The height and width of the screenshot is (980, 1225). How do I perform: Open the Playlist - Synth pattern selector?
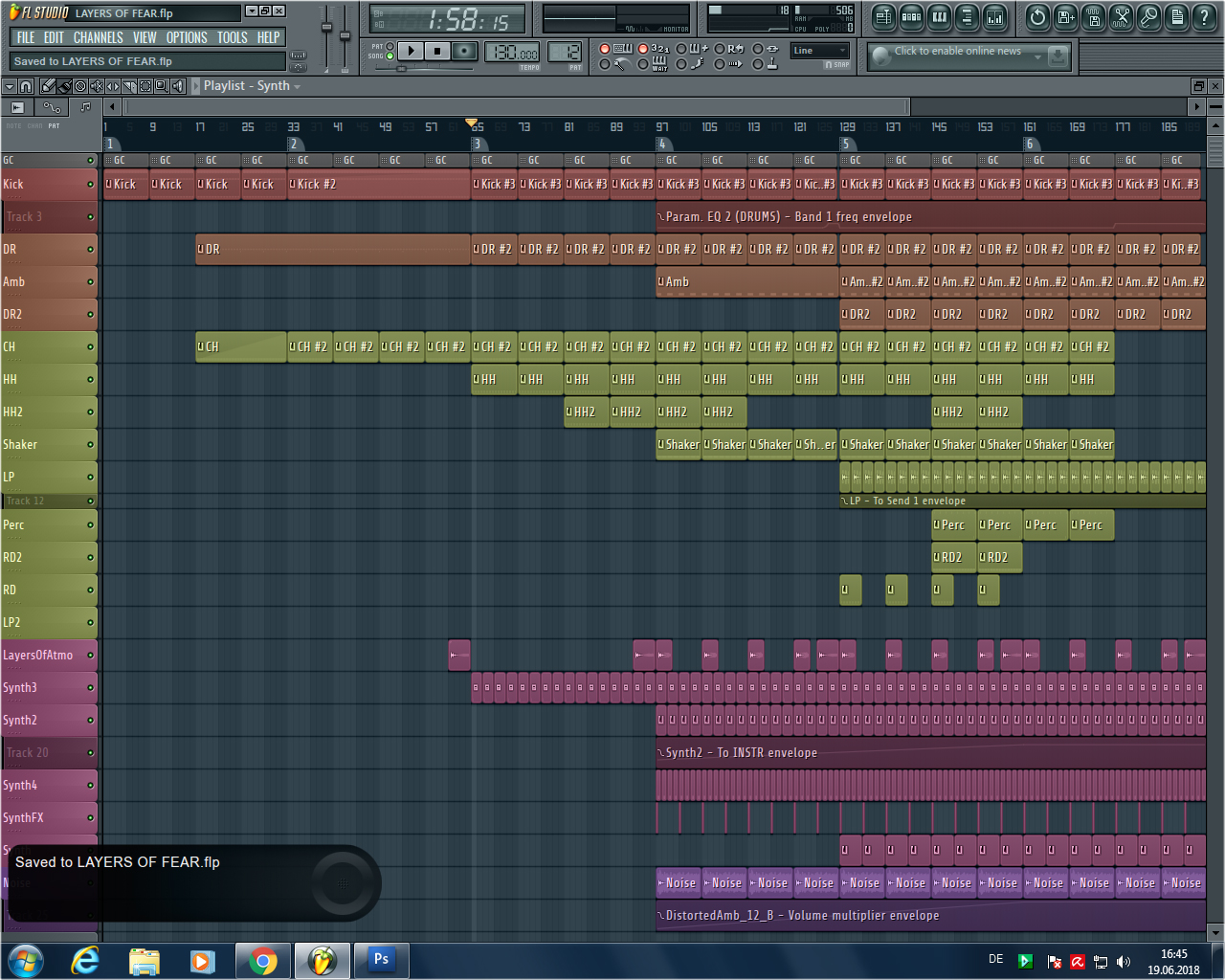pyautogui.click(x=252, y=86)
